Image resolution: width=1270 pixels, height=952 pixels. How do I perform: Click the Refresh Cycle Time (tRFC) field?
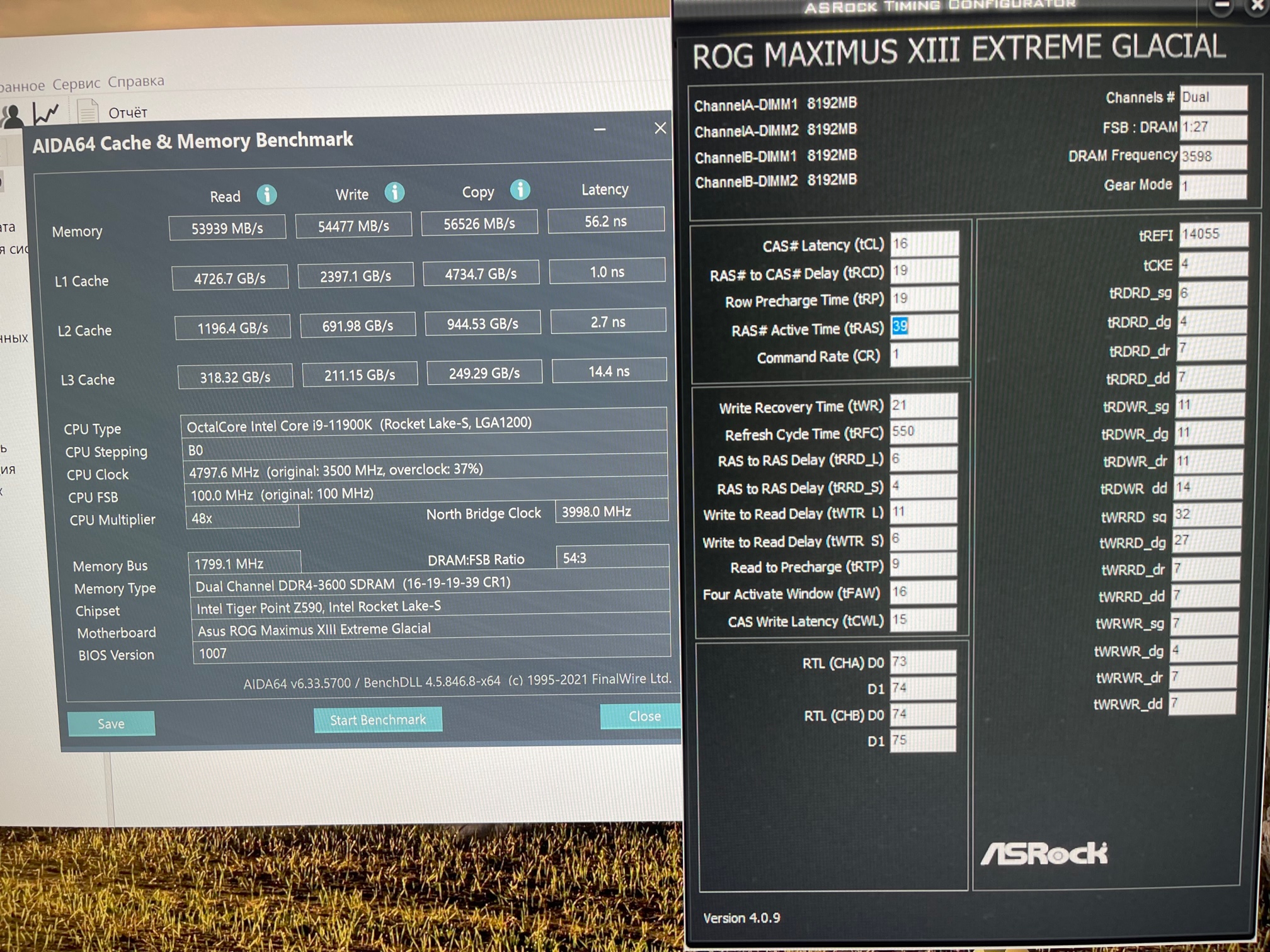pyautogui.click(x=923, y=431)
